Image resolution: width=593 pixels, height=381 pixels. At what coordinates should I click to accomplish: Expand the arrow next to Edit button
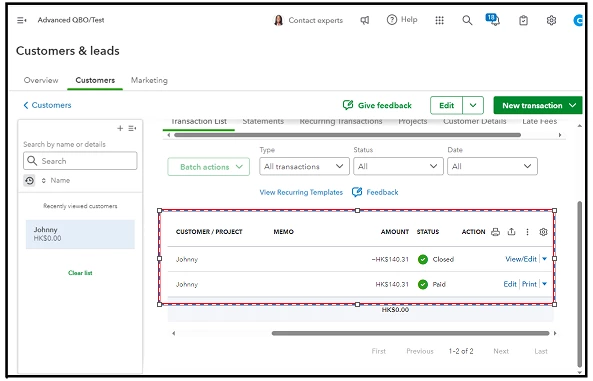[473, 105]
